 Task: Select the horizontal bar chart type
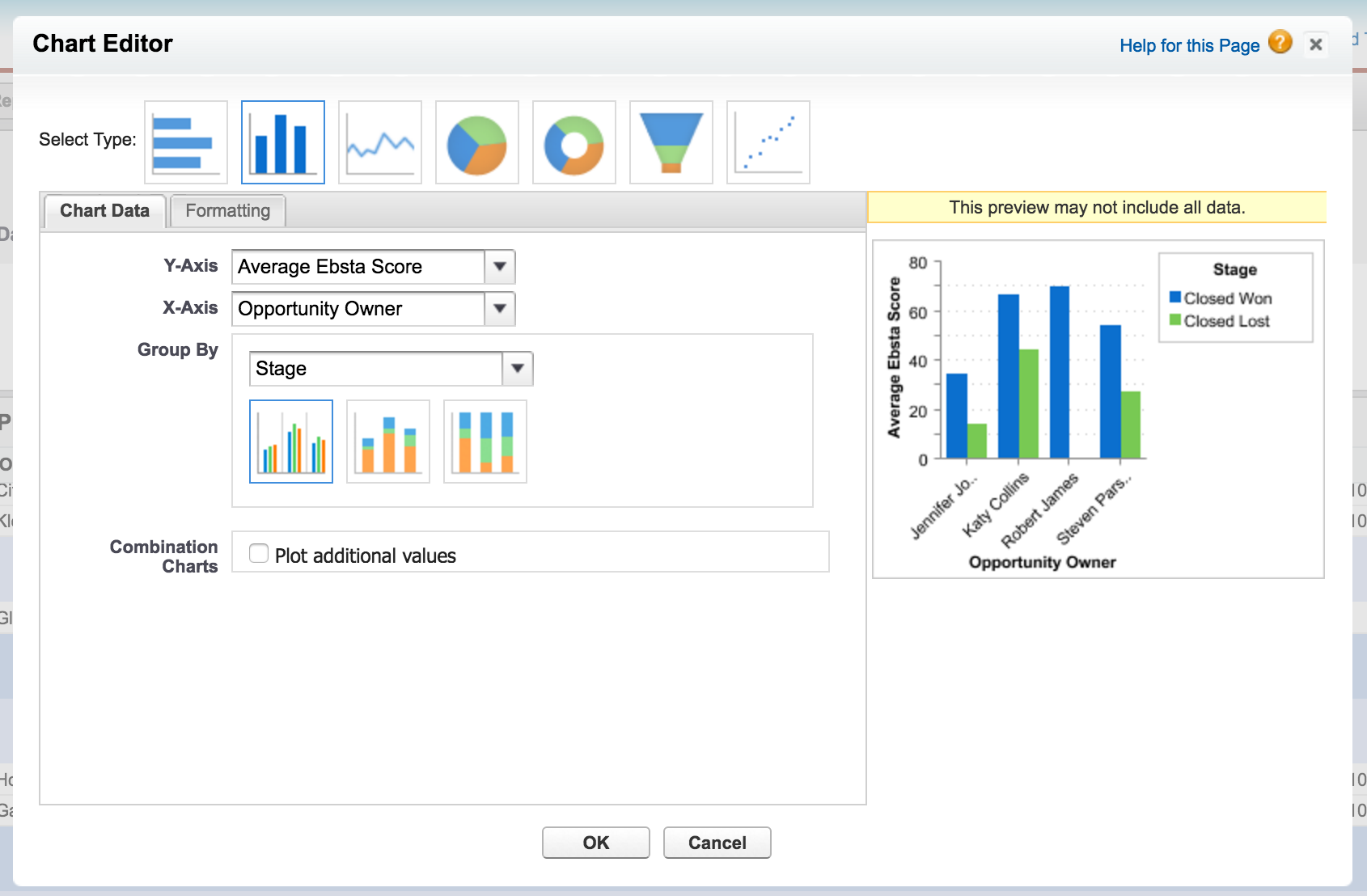click(x=186, y=142)
